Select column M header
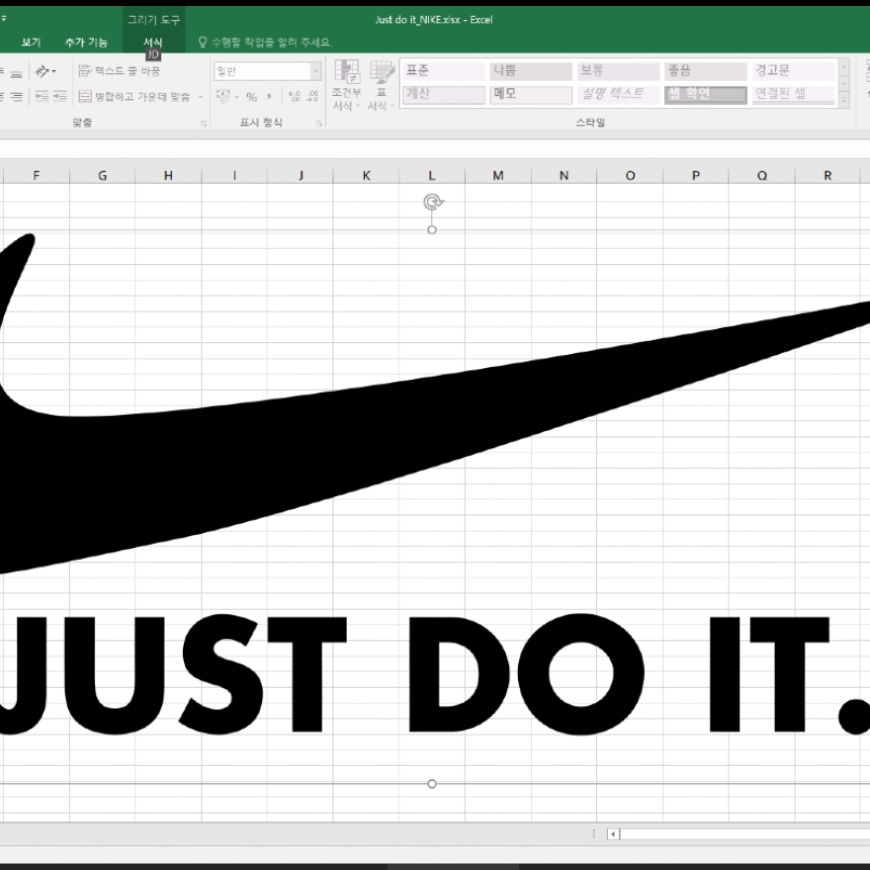This screenshot has width=870, height=870. tap(498, 175)
